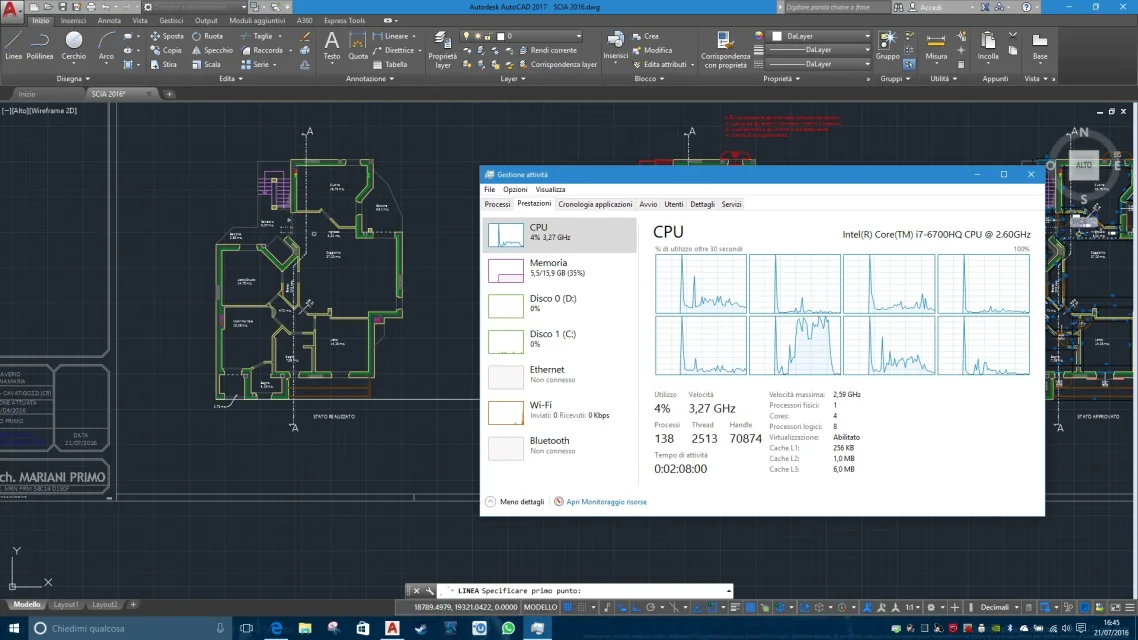
Task: Activate the Quota dimension tool
Action: tap(358, 45)
